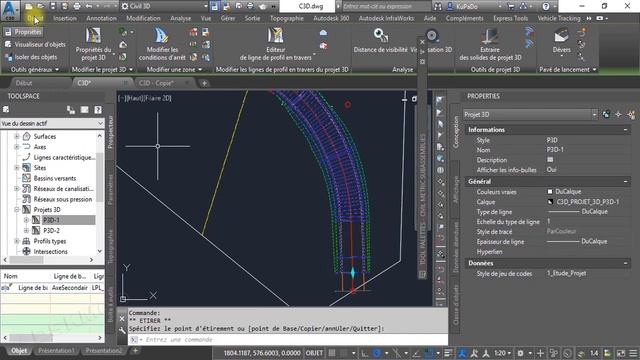The image size is (640, 360).
Task: Click the viewport label [-][Haut][Filaire 2D]
Action: pyautogui.click(x=145, y=98)
